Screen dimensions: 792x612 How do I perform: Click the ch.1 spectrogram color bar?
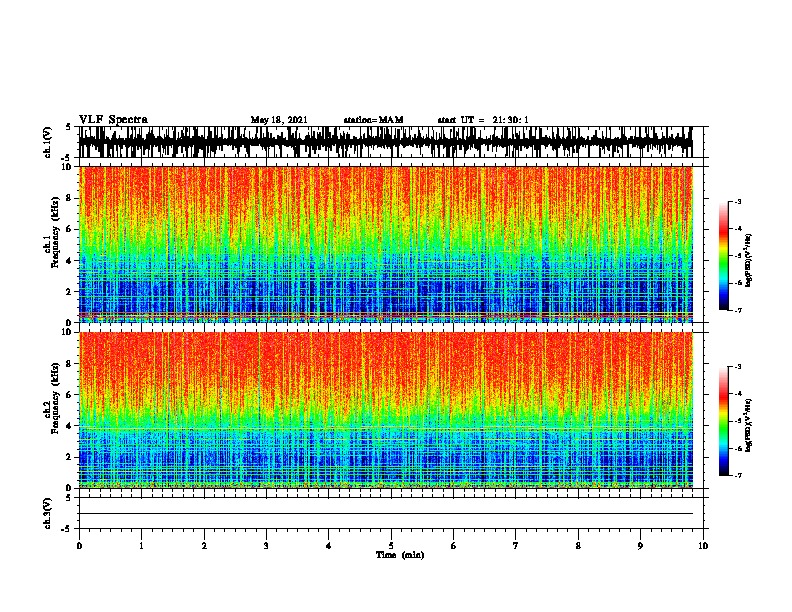[x=724, y=256]
